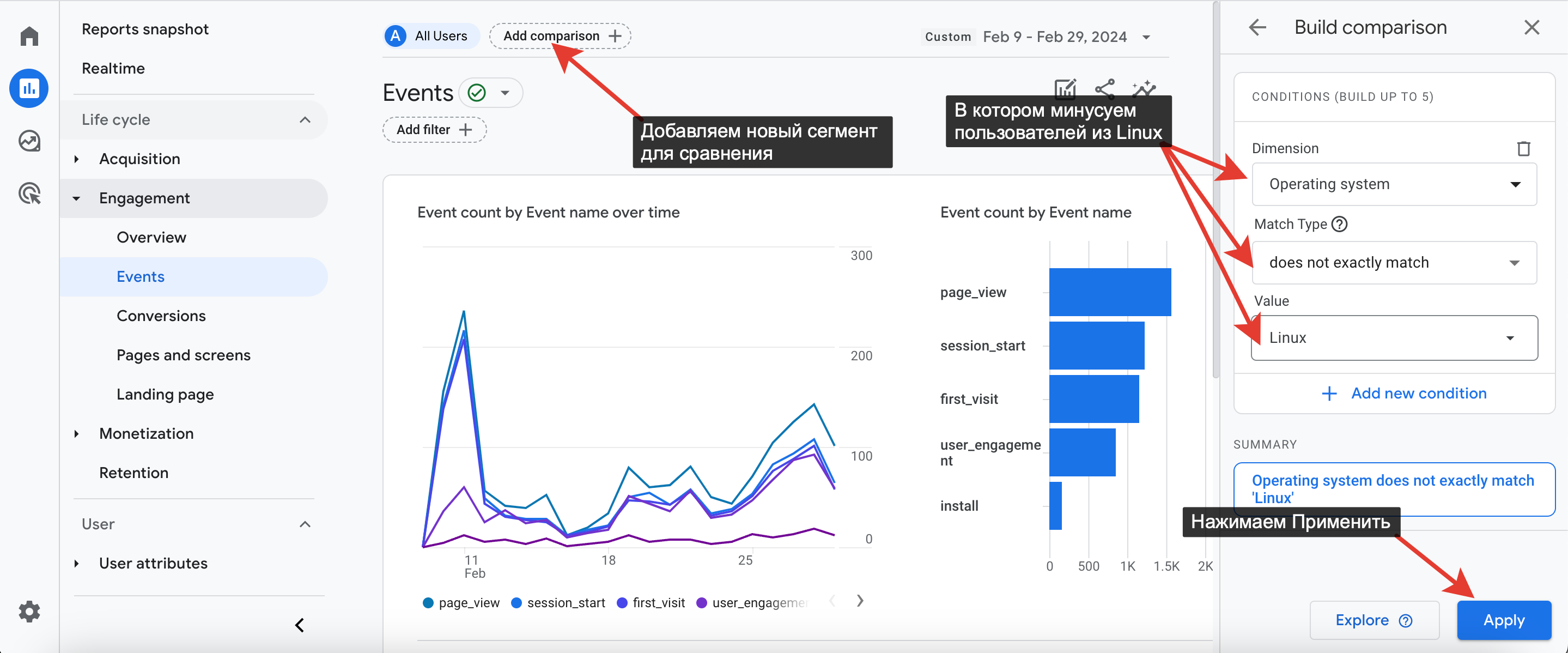Collapse the Life cycle section
The height and width of the screenshot is (653, 1568).
pos(305,120)
